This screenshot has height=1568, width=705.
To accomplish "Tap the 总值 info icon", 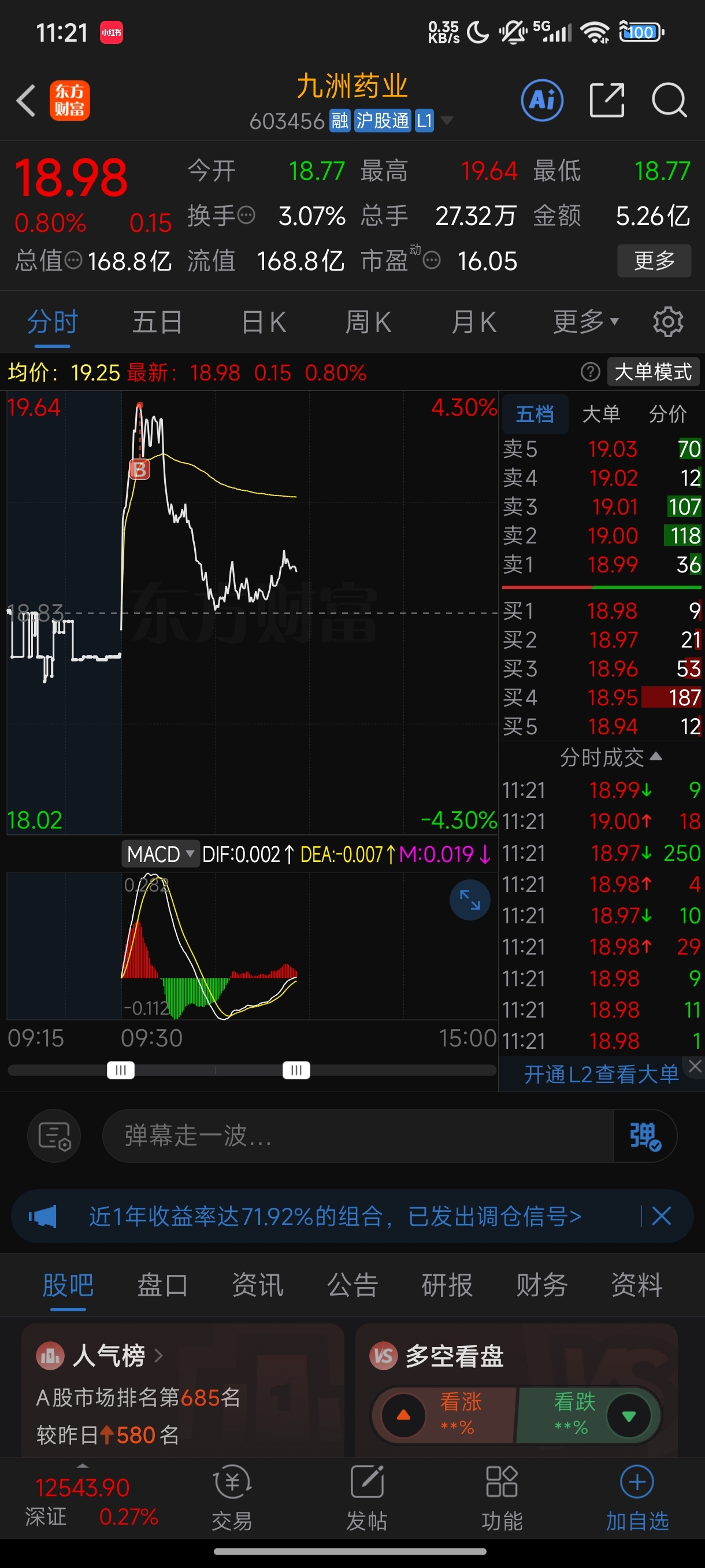I will [73, 261].
